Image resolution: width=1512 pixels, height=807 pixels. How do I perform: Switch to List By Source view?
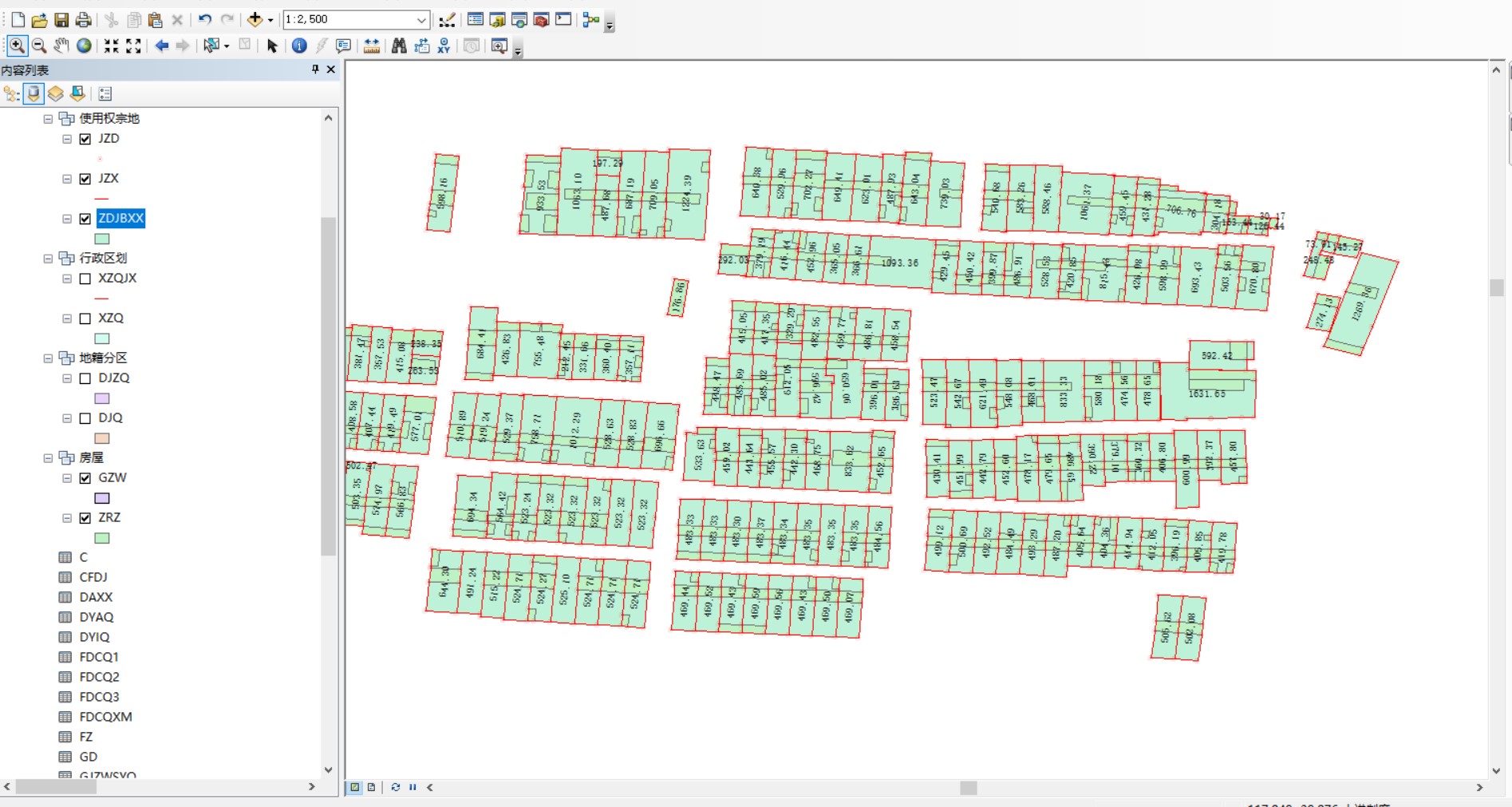point(34,94)
